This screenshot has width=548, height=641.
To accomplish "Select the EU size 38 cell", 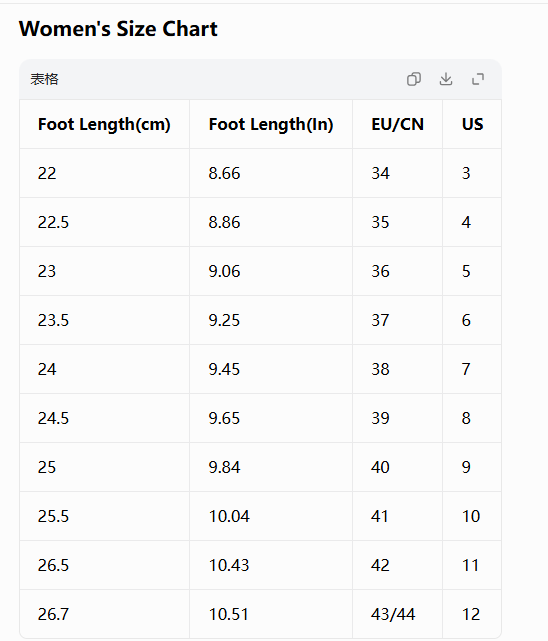I will 398,370.
